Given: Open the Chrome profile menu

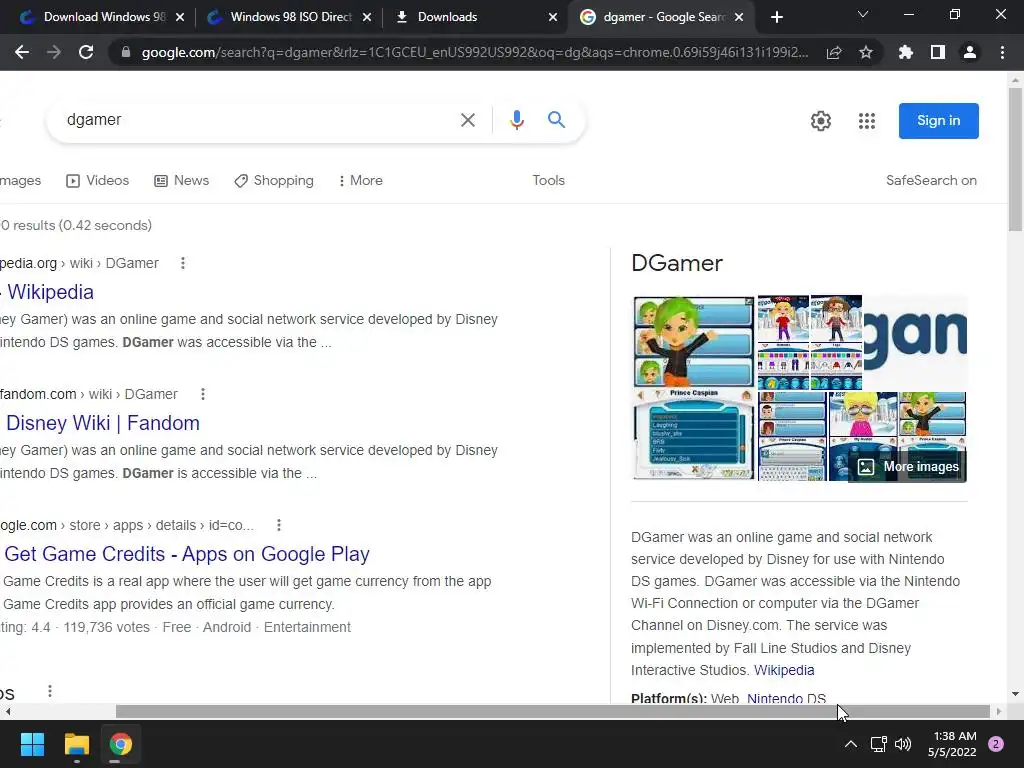Looking at the screenshot, I should [x=970, y=52].
